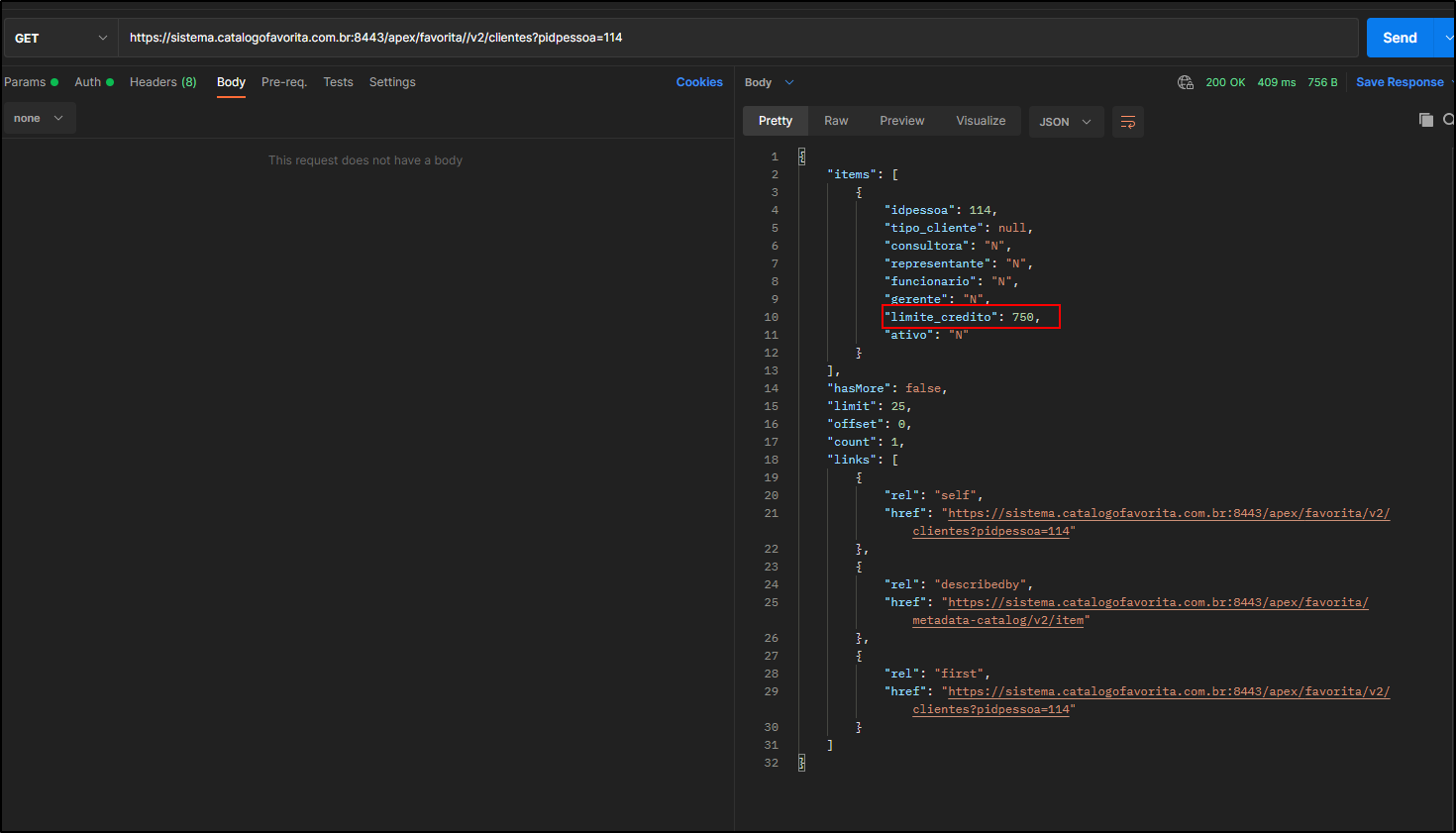This screenshot has width=1456, height=833.
Task: Open the GET method dropdown
Action: [x=60, y=38]
